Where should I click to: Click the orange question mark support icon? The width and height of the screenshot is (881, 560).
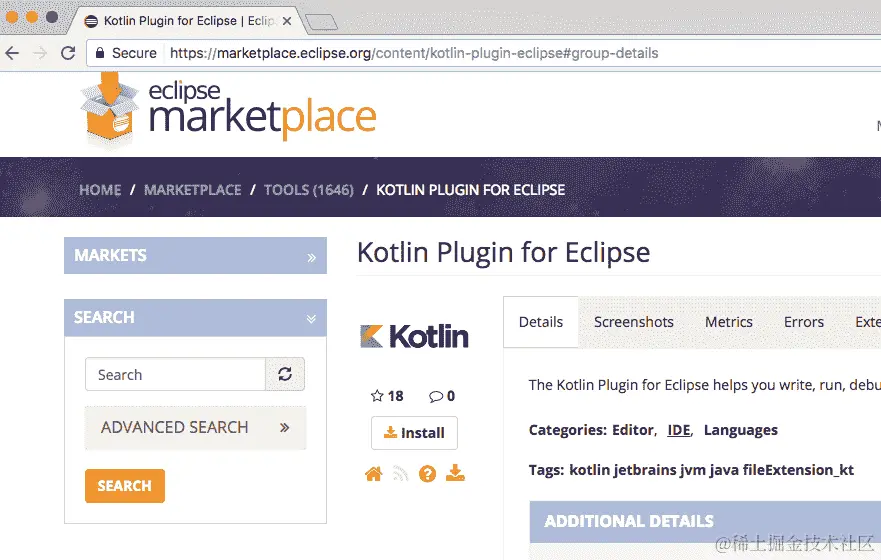pyautogui.click(x=427, y=474)
